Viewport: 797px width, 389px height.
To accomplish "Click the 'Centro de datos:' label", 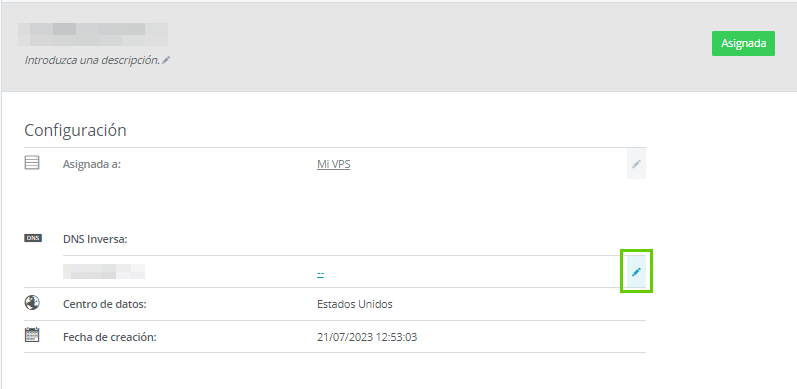I will point(105,305).
